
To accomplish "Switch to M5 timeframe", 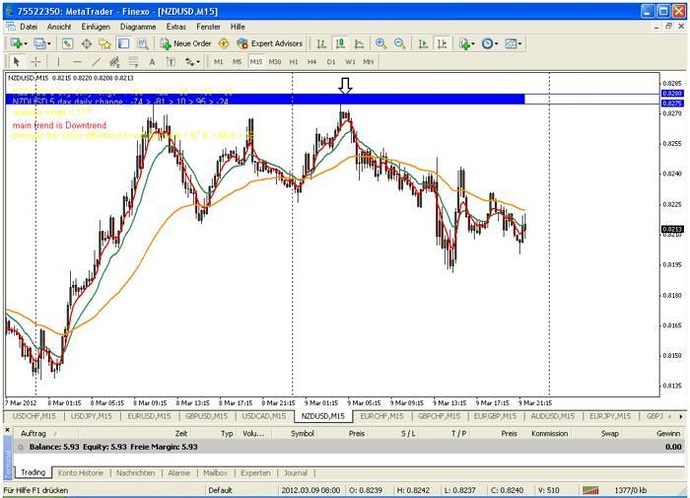I will [237, 62].
